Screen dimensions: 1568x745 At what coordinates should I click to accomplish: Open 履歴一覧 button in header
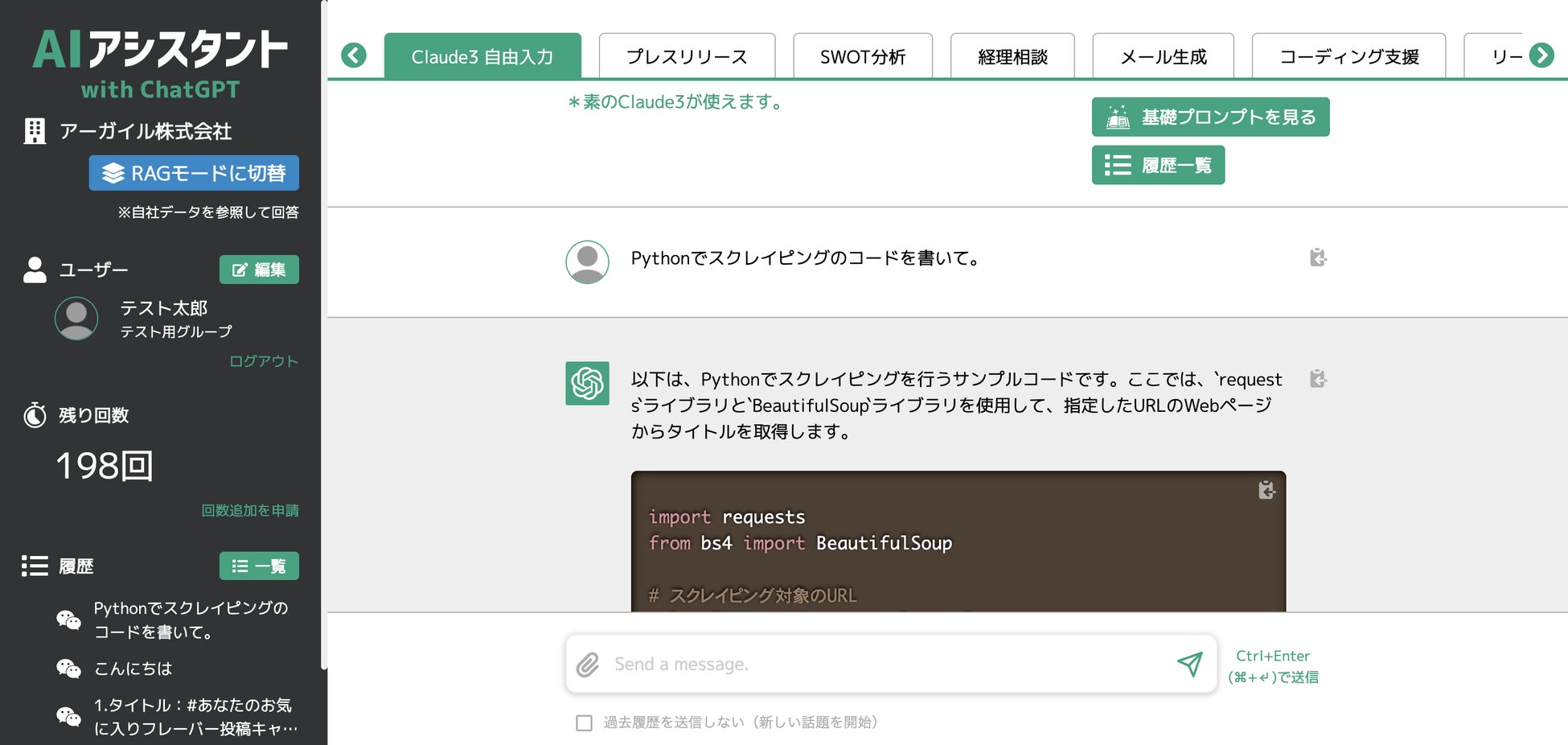tap(1158, 165)
